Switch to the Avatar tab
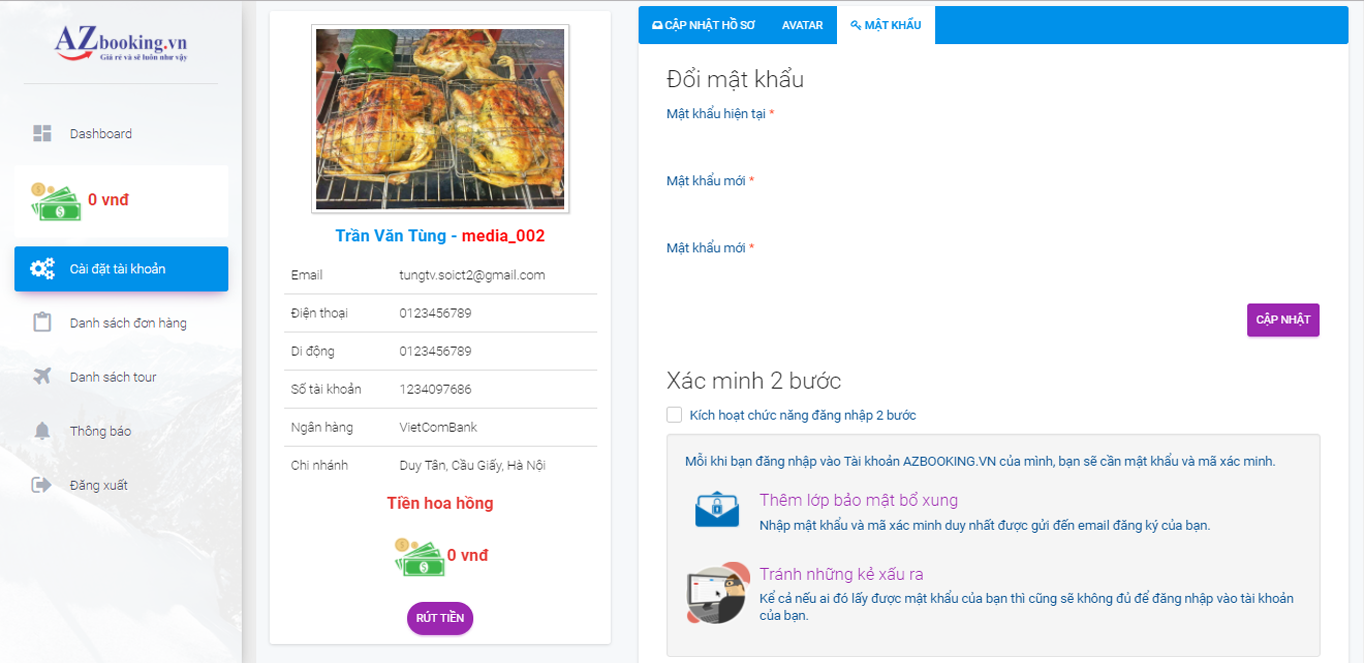 [x=802, y=25]
